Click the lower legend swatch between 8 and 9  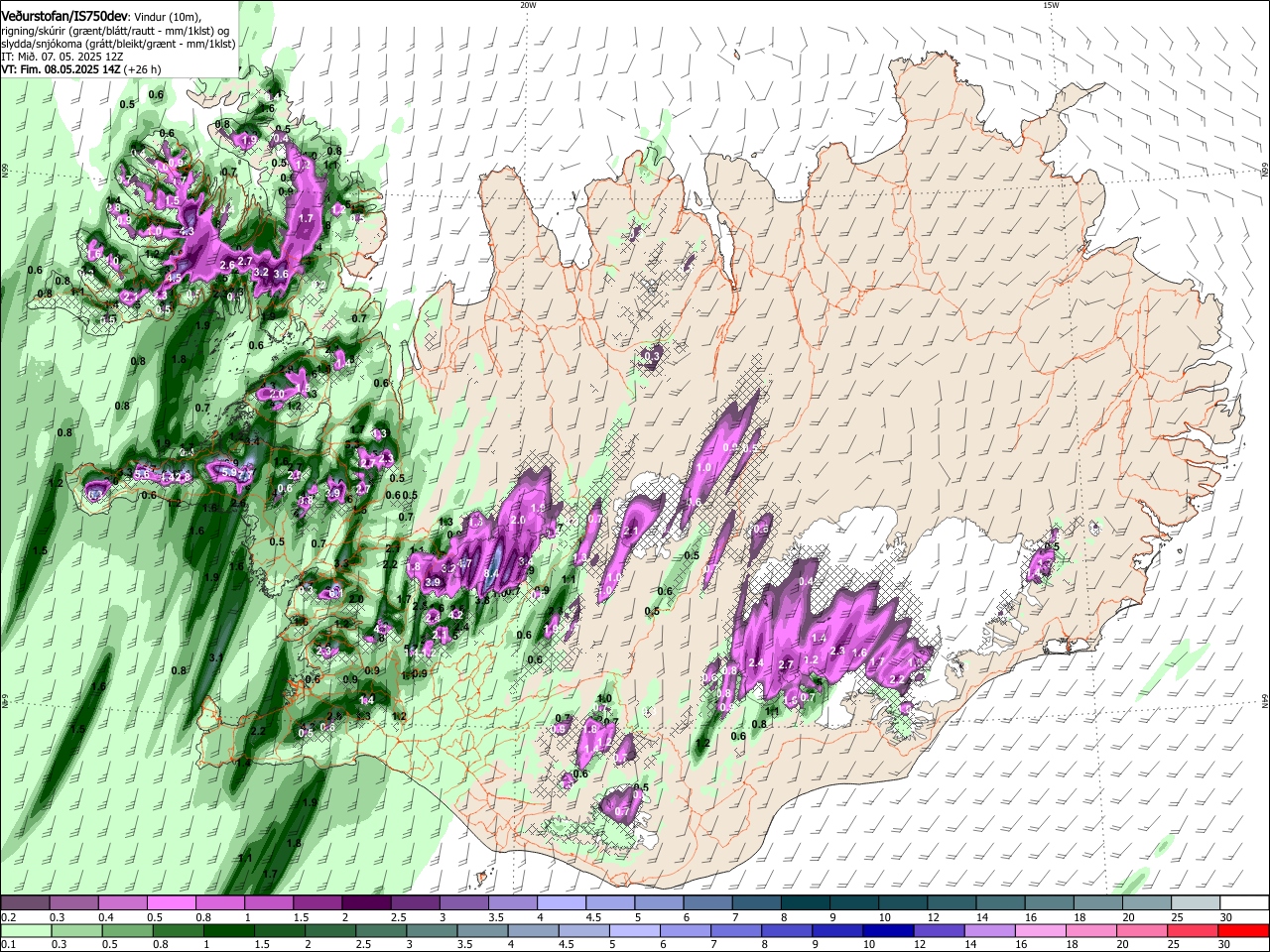[x=786, y=931]
